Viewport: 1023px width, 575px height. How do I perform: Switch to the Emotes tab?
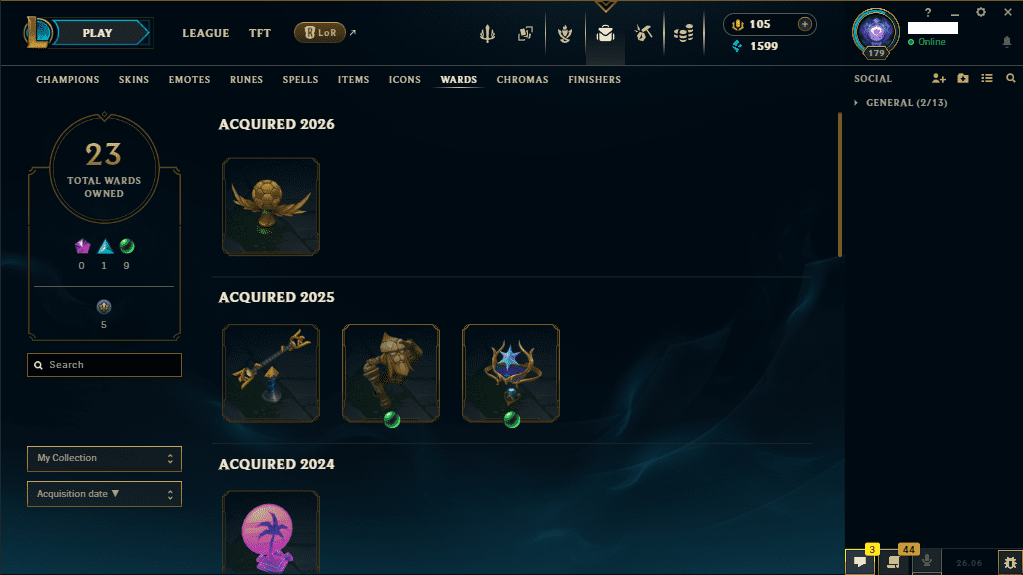coord(189,80)
